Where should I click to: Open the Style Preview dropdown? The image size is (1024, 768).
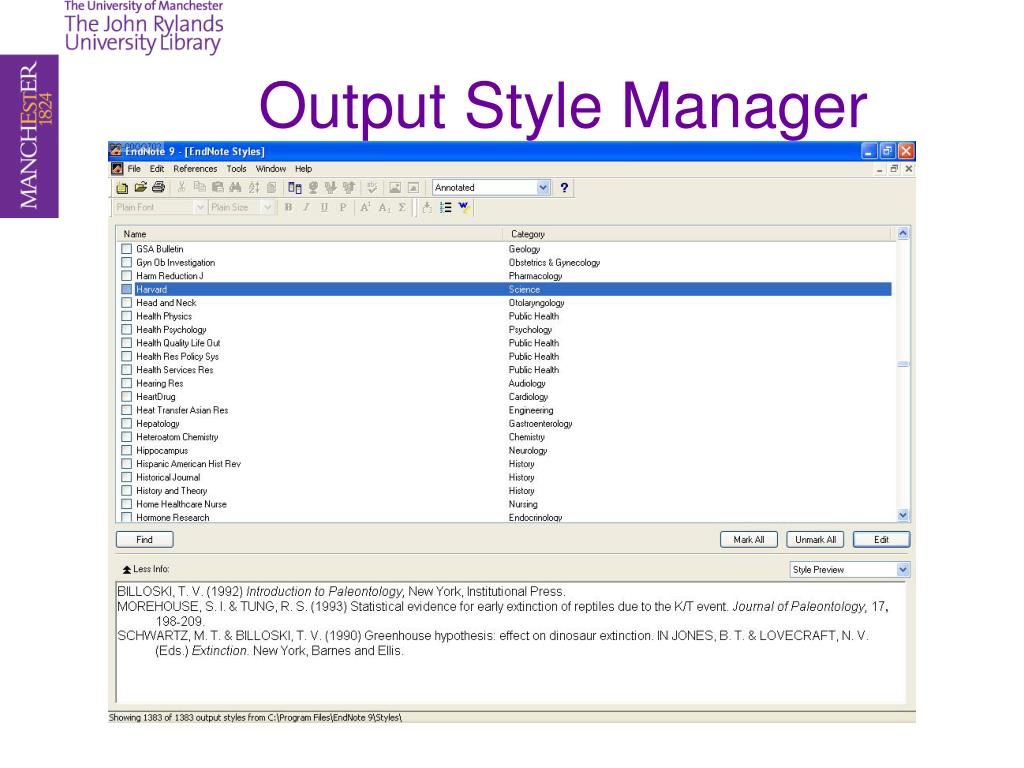[x=903, y=569]
